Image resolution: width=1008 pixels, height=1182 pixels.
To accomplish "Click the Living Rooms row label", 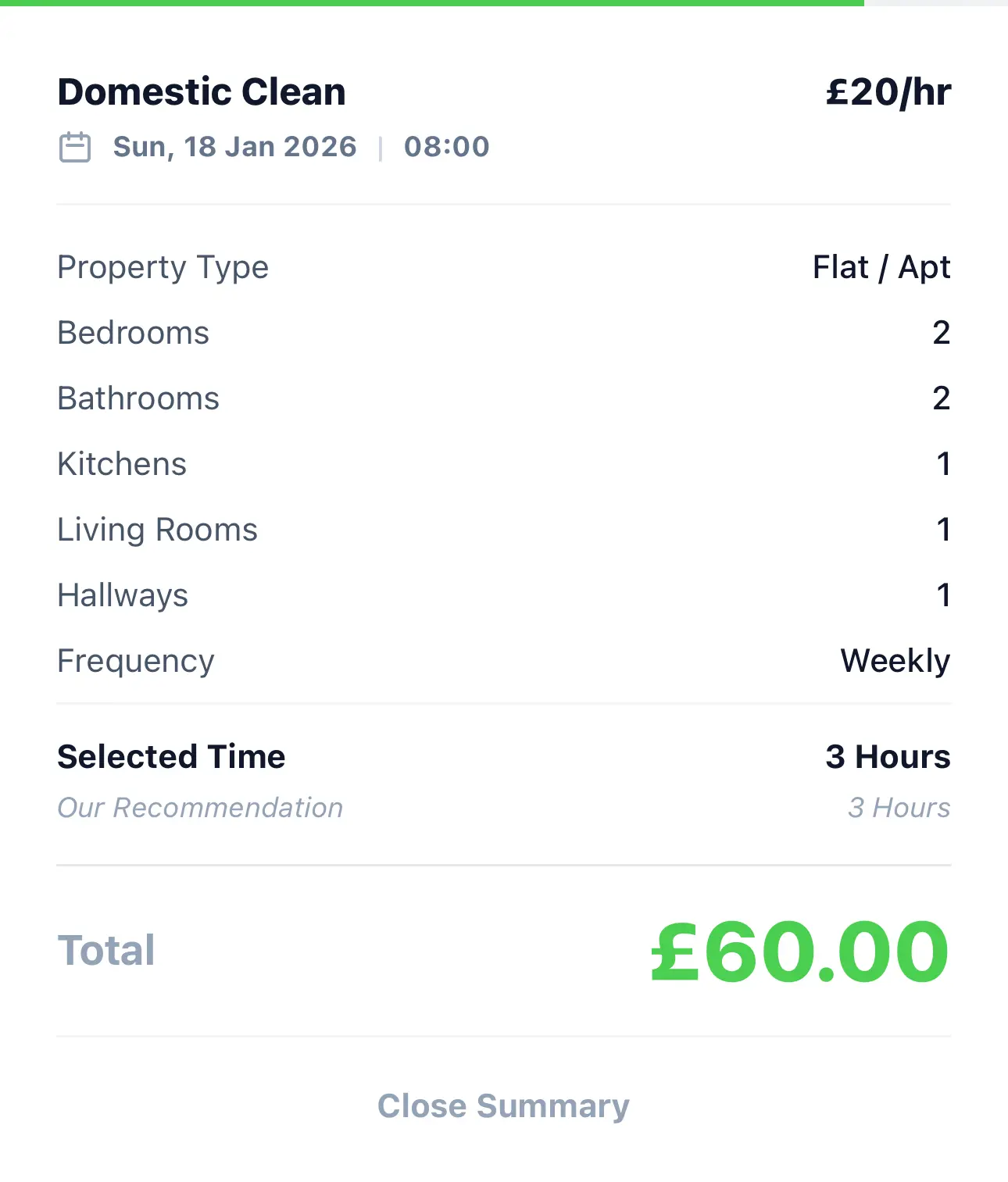I will click(x=157, y=530).
